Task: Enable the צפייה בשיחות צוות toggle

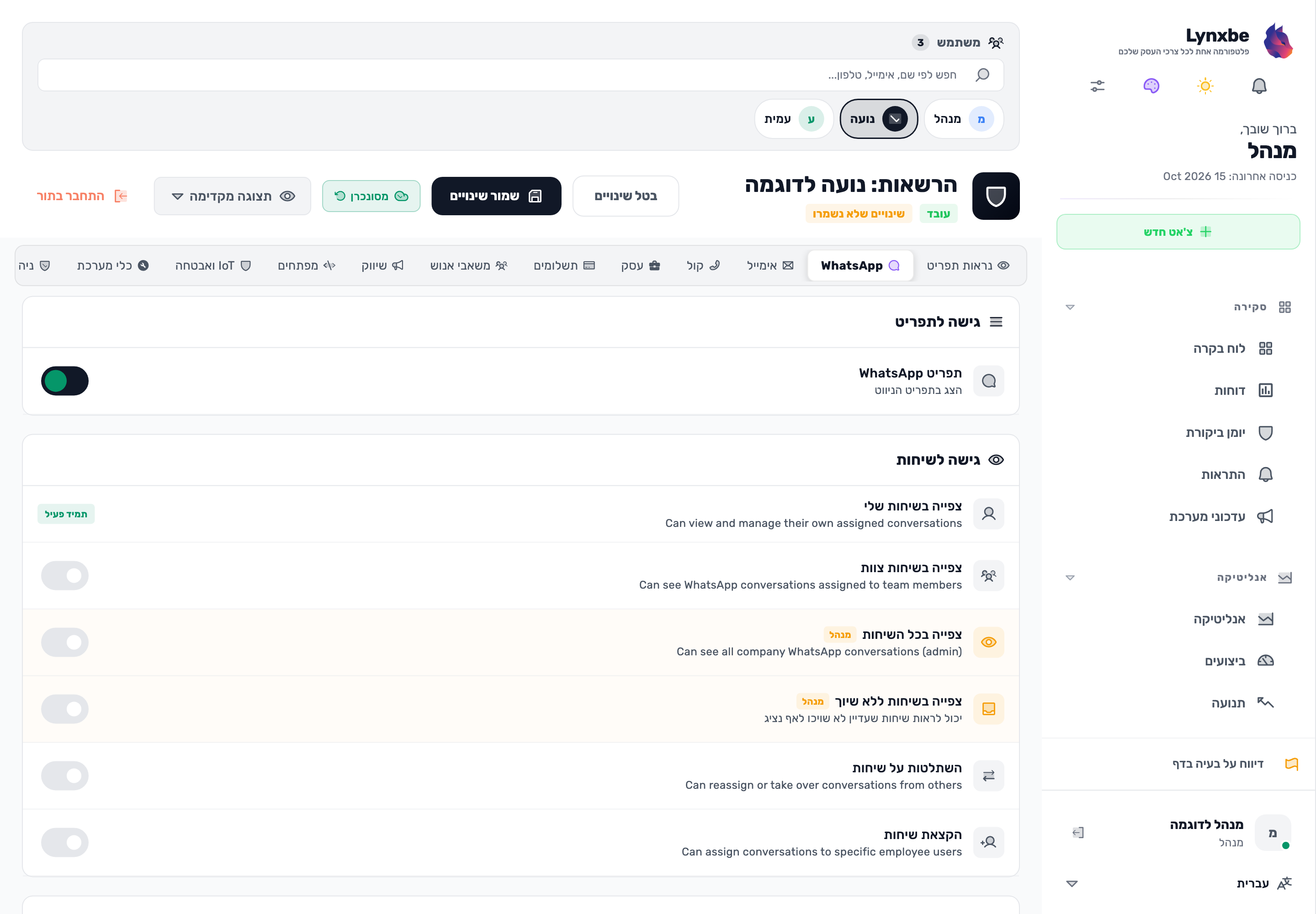Action: [x=65, y=575]
